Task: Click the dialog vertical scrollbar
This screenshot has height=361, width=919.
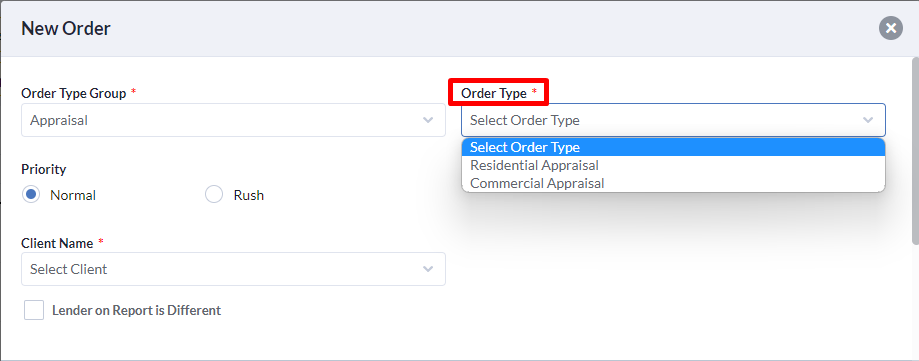Action: (x=915, y=150)
